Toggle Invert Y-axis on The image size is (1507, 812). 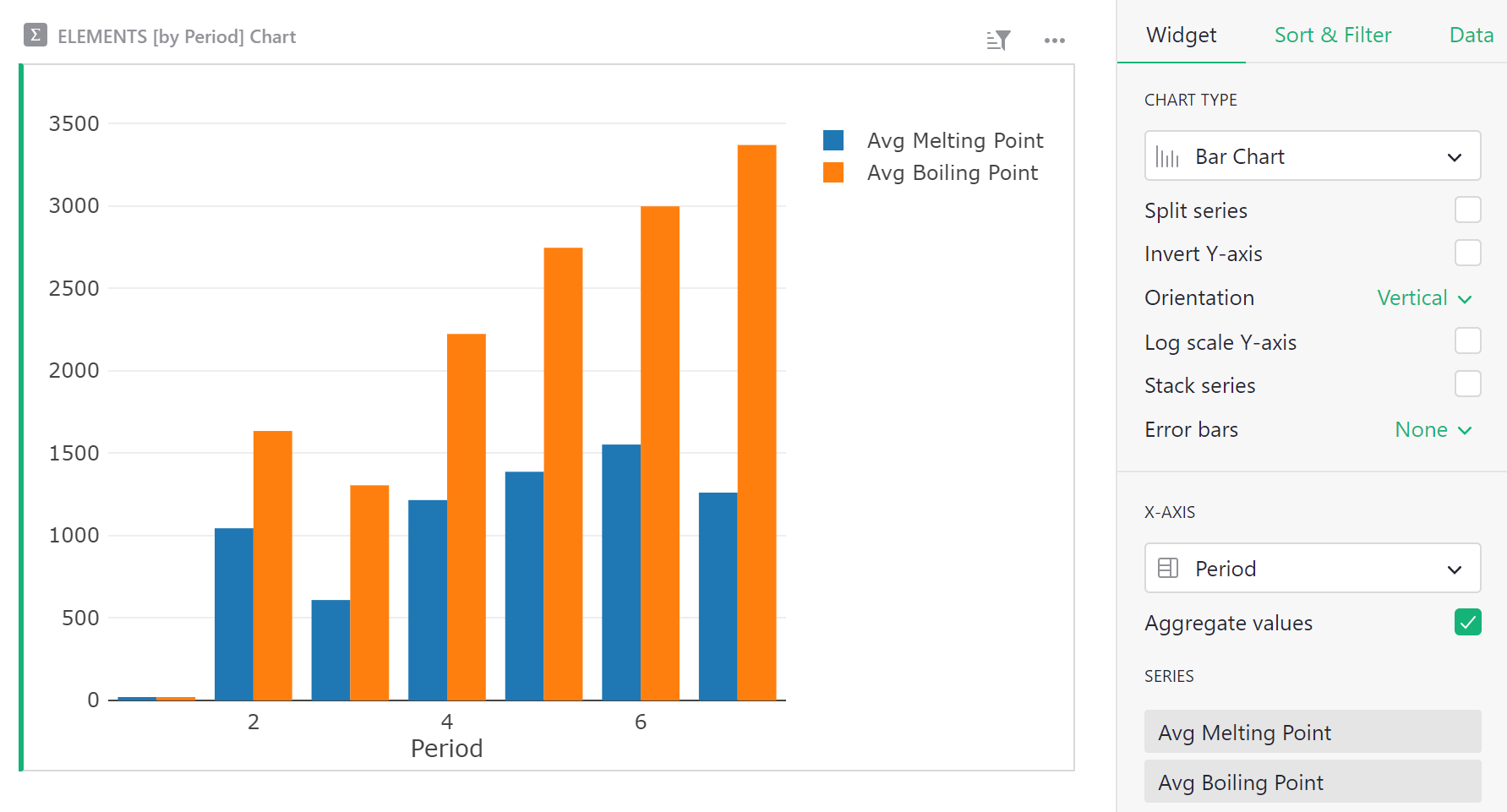1468,253
